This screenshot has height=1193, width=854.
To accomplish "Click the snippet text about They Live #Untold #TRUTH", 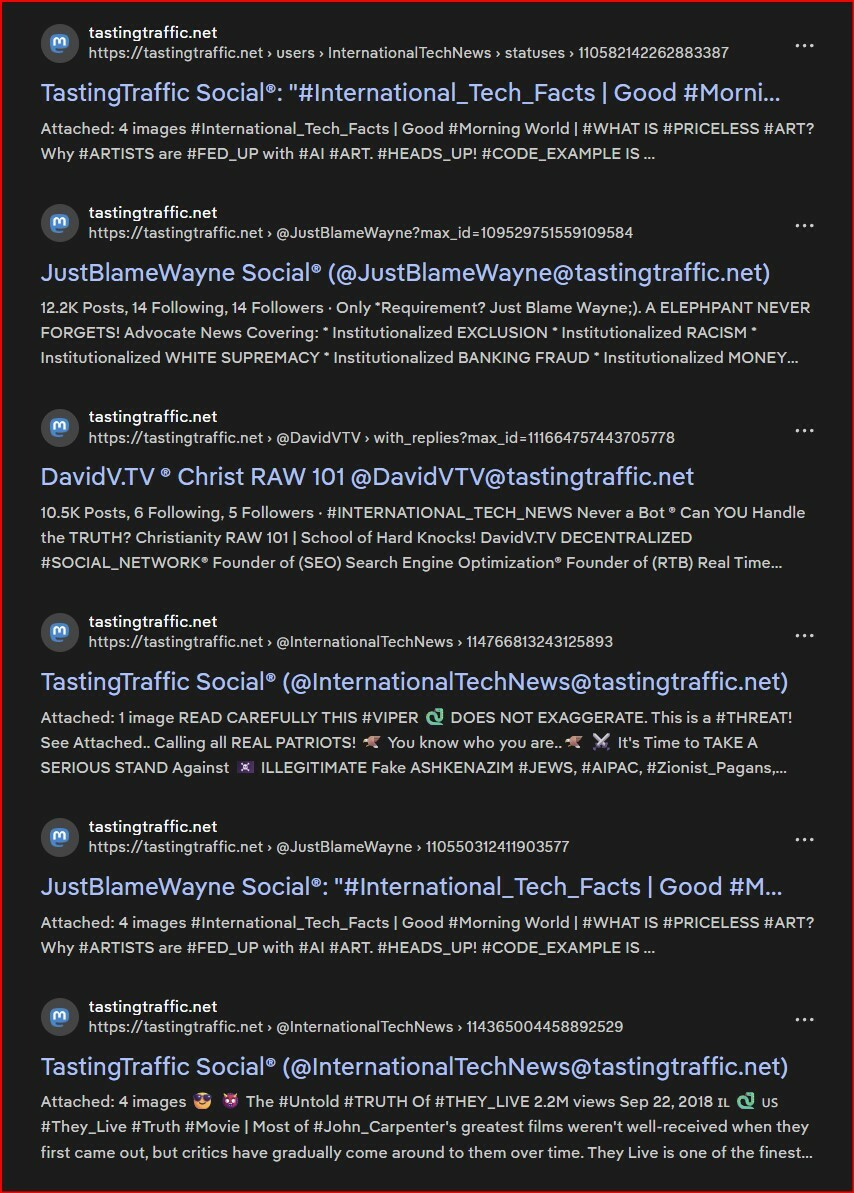I will click(x=427, y=1127).
